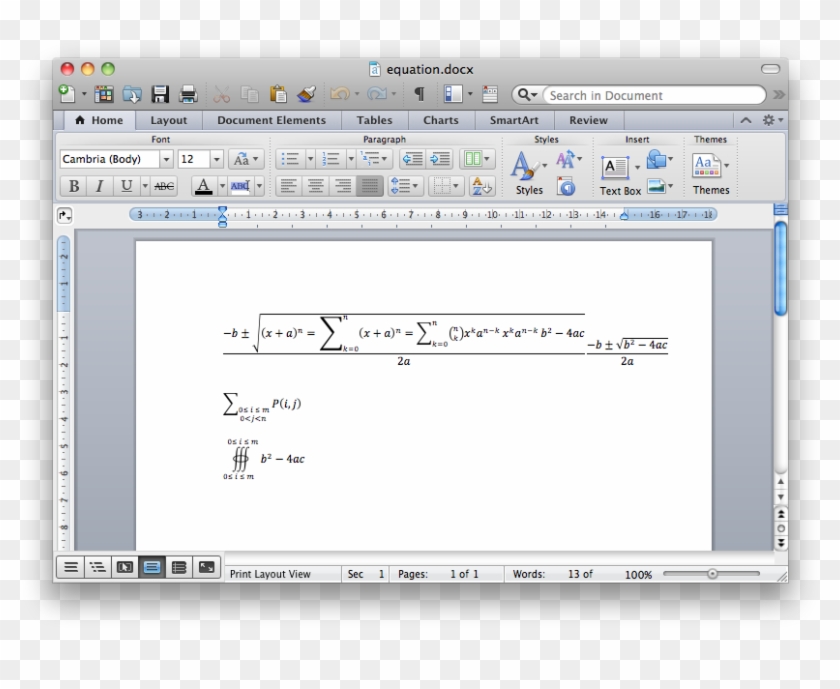Switch to the Document Elements tab
The height and width of the screenshot is (689, 840).
[271, 120]
